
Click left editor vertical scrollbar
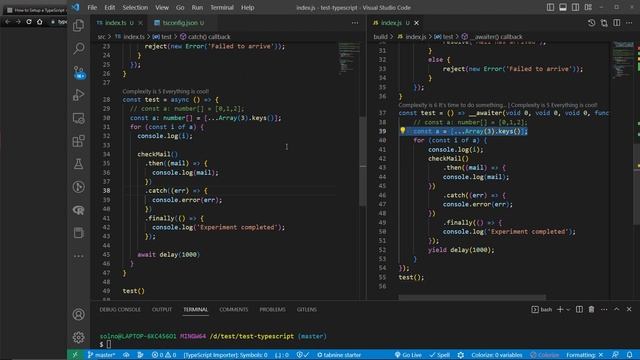pyautogui.click(x=362, y=162)
